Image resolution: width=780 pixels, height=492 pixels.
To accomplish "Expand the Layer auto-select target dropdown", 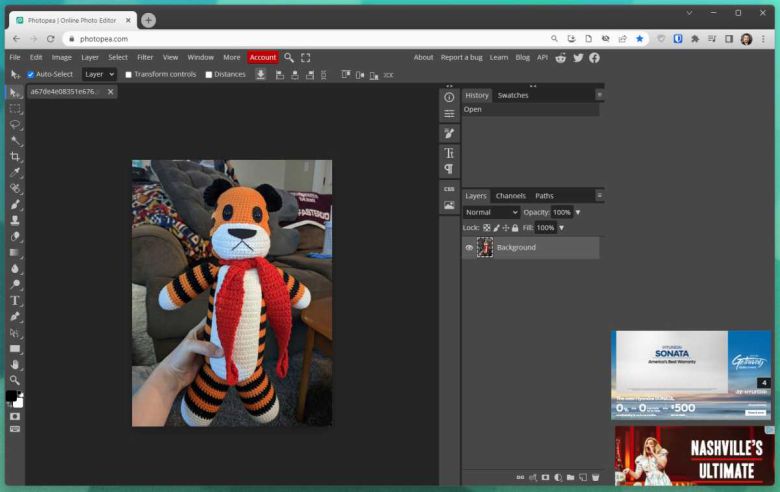I will (x=99, y=74).
